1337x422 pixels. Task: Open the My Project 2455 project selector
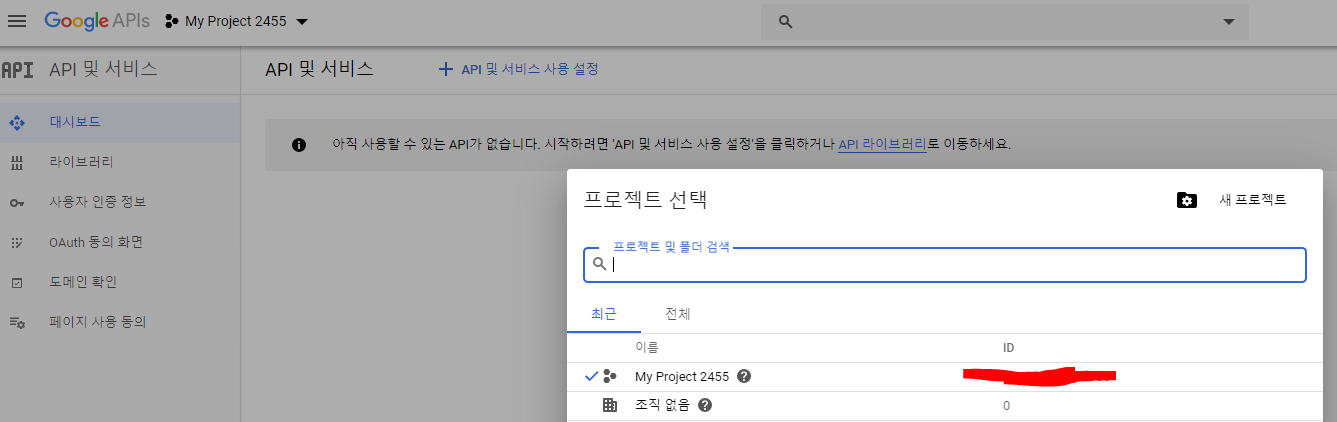(x=236, y=21)
